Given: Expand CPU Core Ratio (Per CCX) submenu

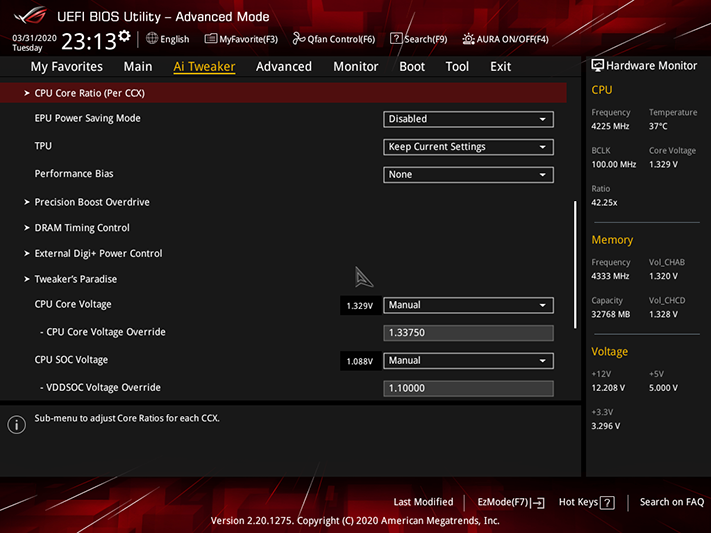Looking at the screenshot, I should point(283,93).
